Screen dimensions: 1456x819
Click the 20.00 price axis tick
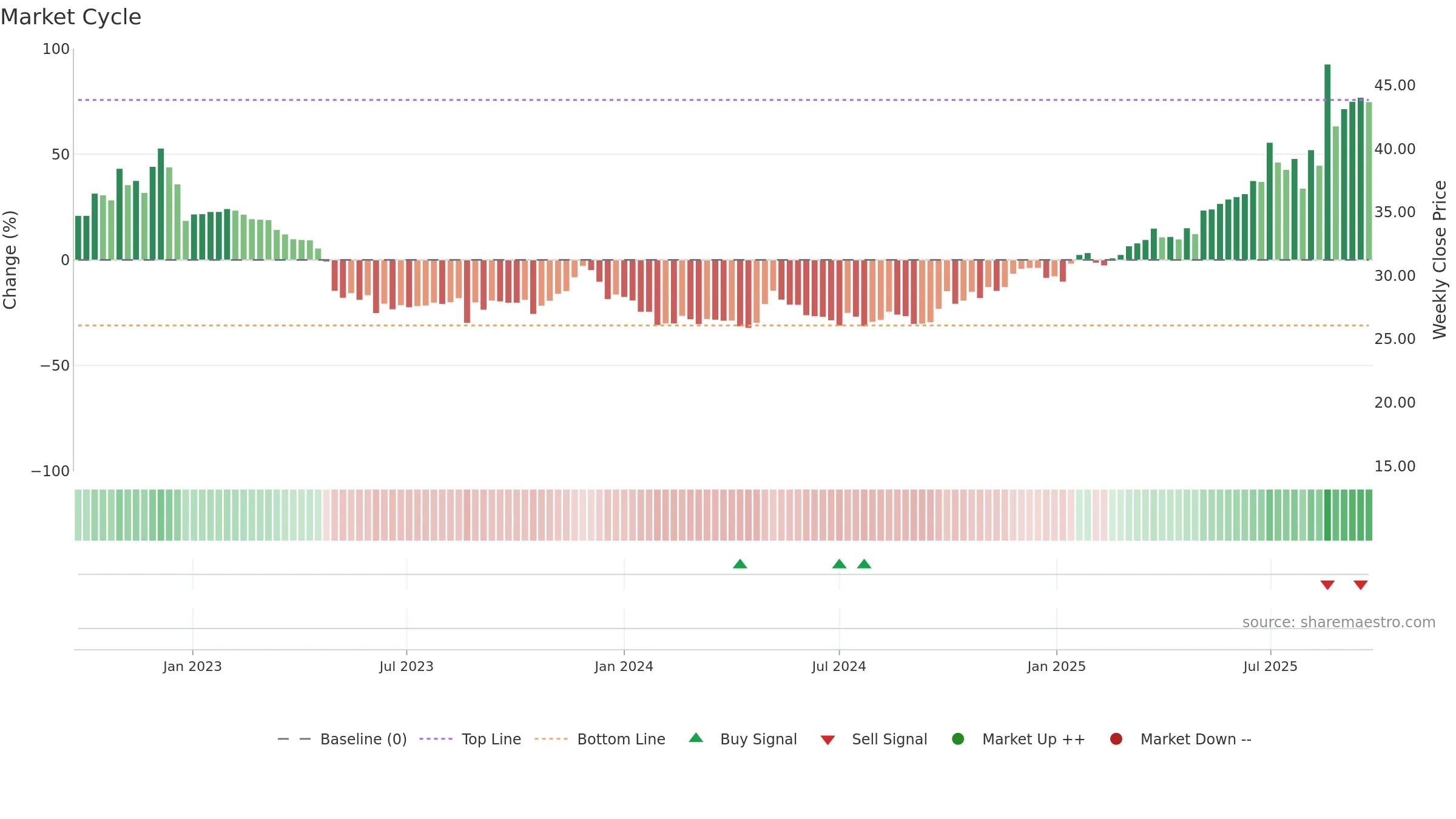point(1395,402)
